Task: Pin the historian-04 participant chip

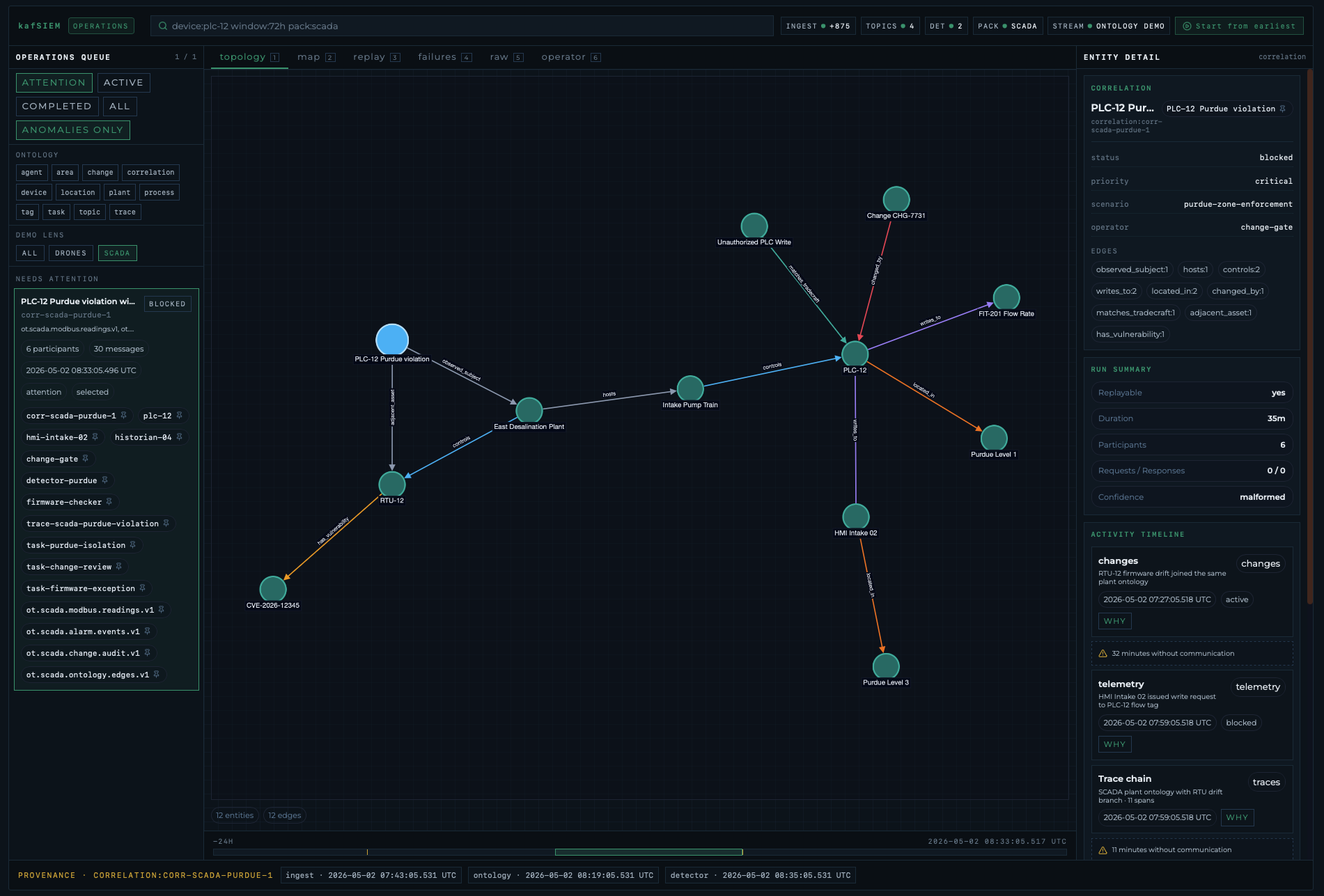Action: tap(179, 437)
